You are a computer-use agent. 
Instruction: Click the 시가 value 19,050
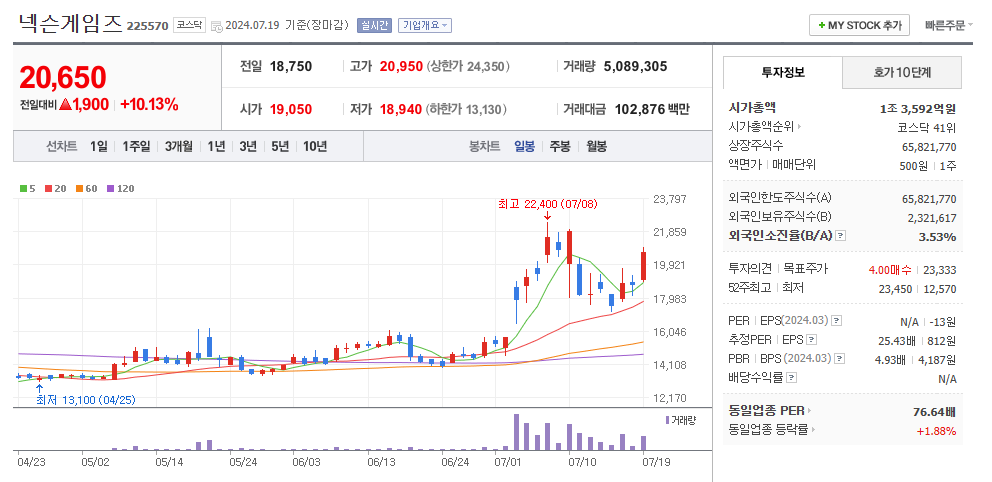pyautogui.click(x=291, y=109)
